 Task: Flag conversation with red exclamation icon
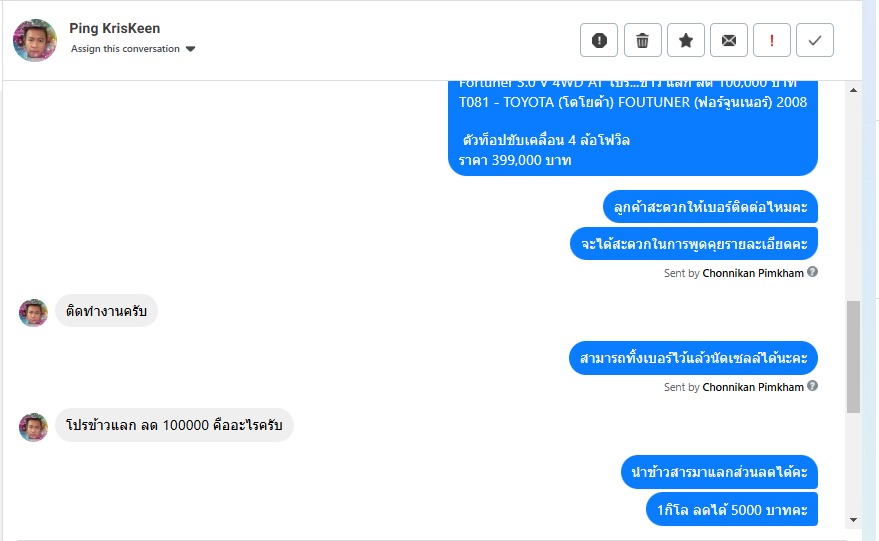tap(772, 40)
